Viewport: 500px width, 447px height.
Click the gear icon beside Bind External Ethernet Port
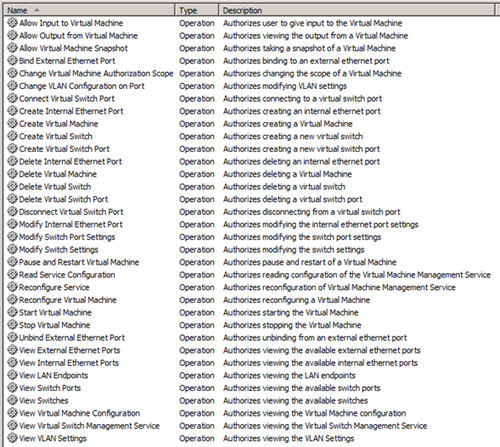coord(12,61)
